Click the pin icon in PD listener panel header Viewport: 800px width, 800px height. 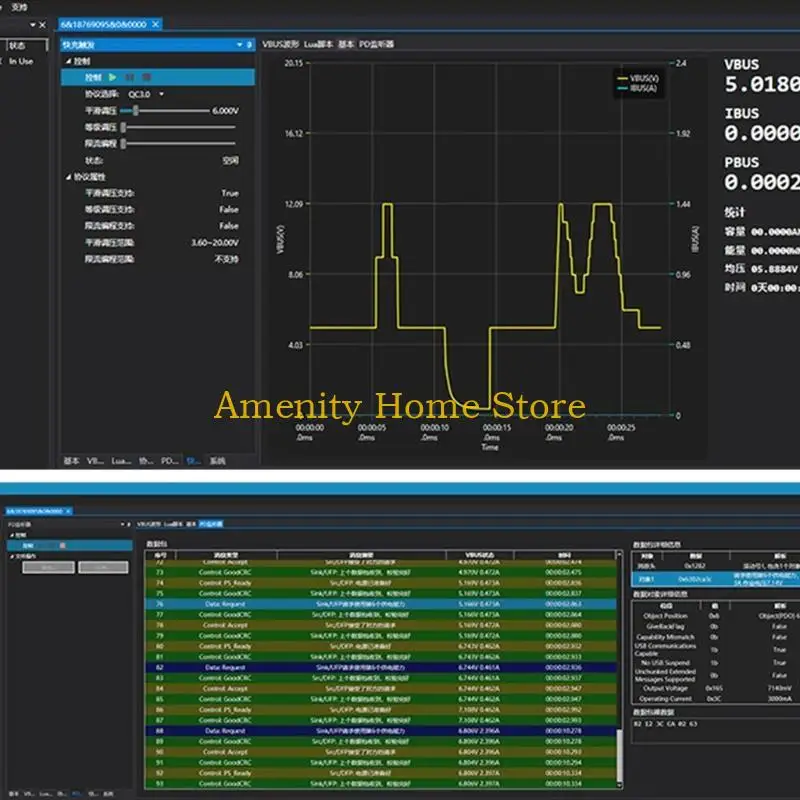click(x=128, y=524)
